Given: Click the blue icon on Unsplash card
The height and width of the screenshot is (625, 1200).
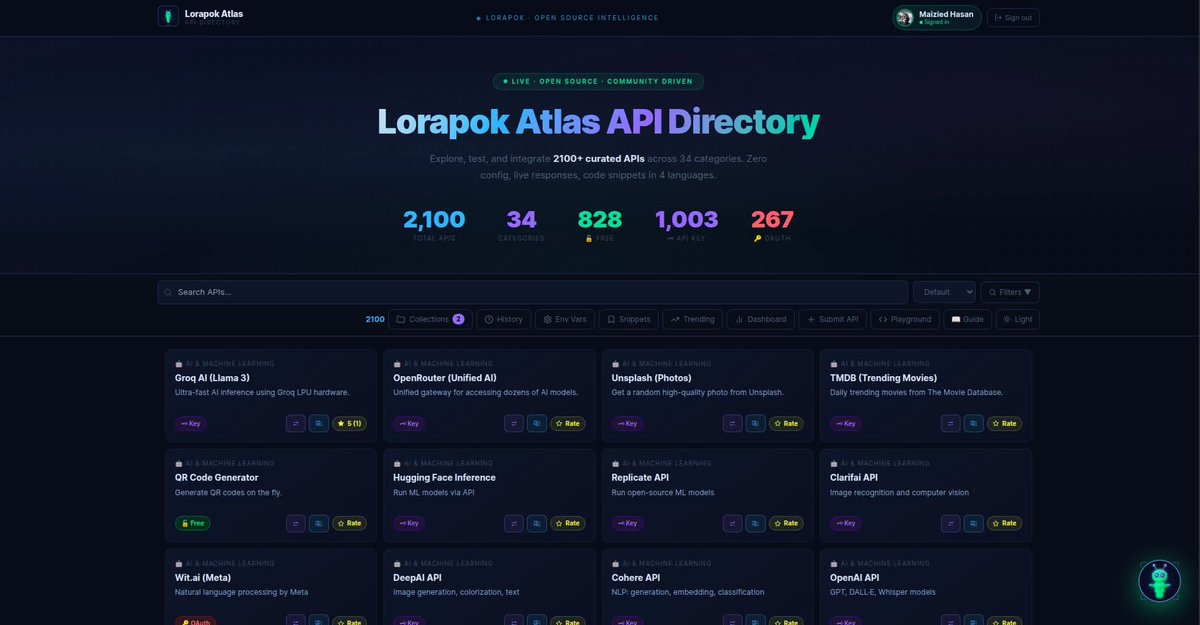Looking at the screenshot, I should click(755, 423).
